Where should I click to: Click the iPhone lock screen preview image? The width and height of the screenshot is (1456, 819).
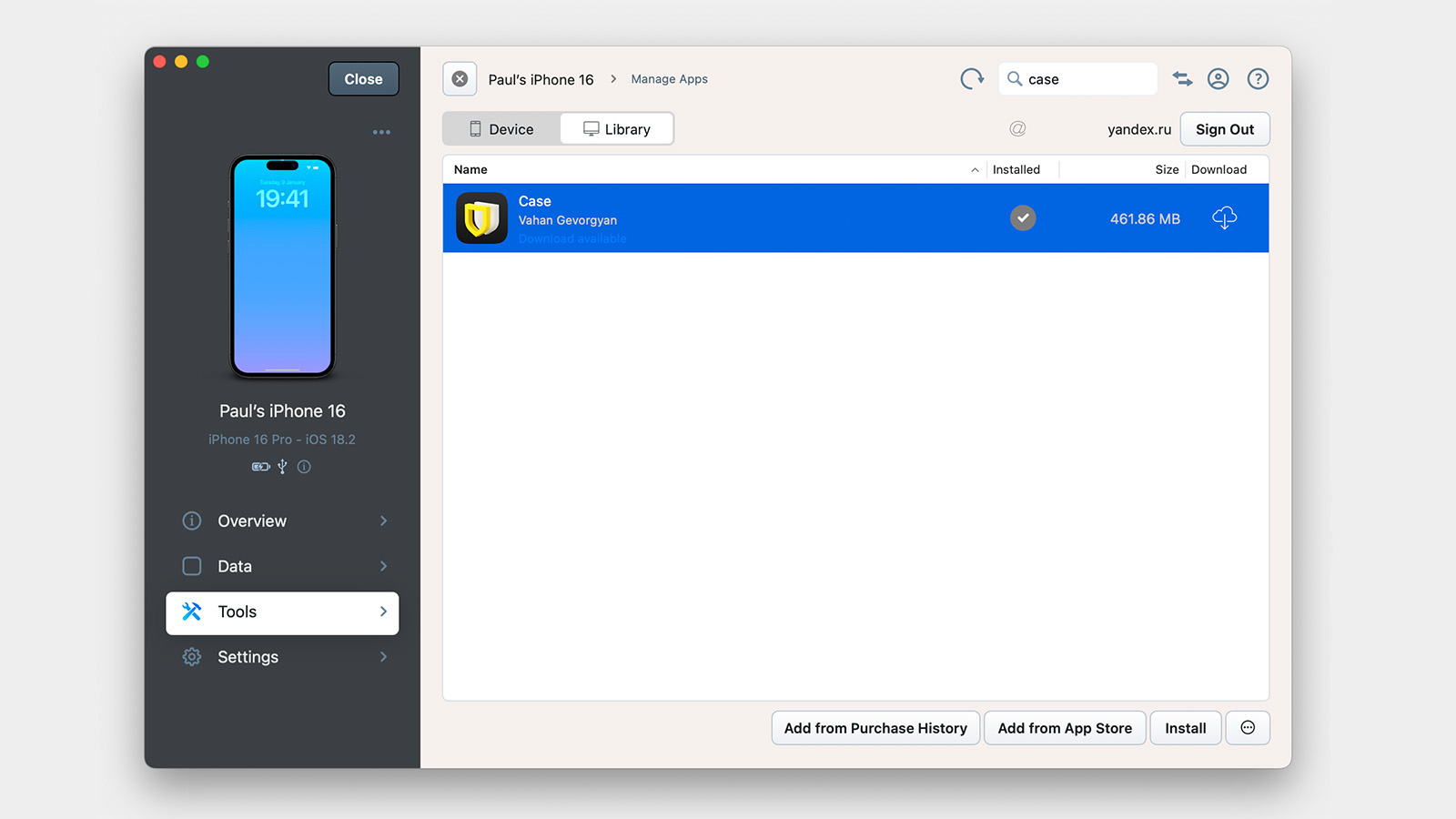[x=282, y=267]
